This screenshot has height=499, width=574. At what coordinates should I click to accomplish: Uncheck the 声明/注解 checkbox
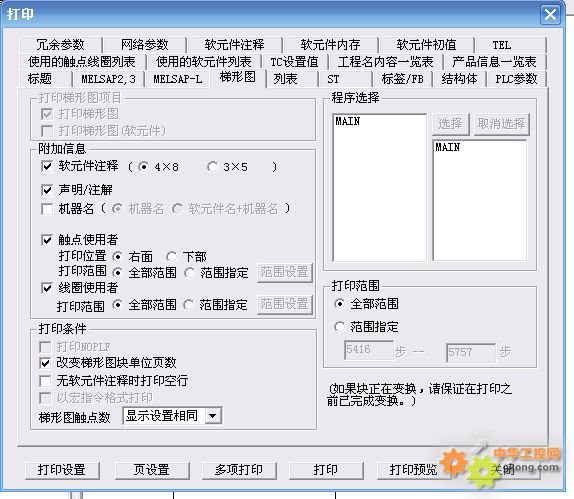tap(47, 190)
